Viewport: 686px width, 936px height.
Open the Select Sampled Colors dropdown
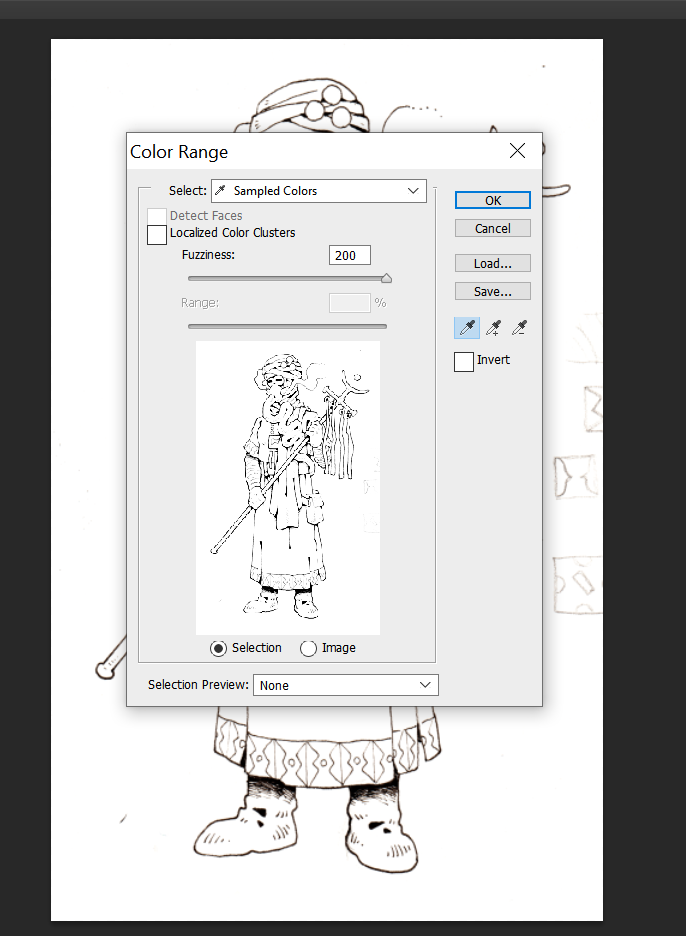(x=319, y=191)
